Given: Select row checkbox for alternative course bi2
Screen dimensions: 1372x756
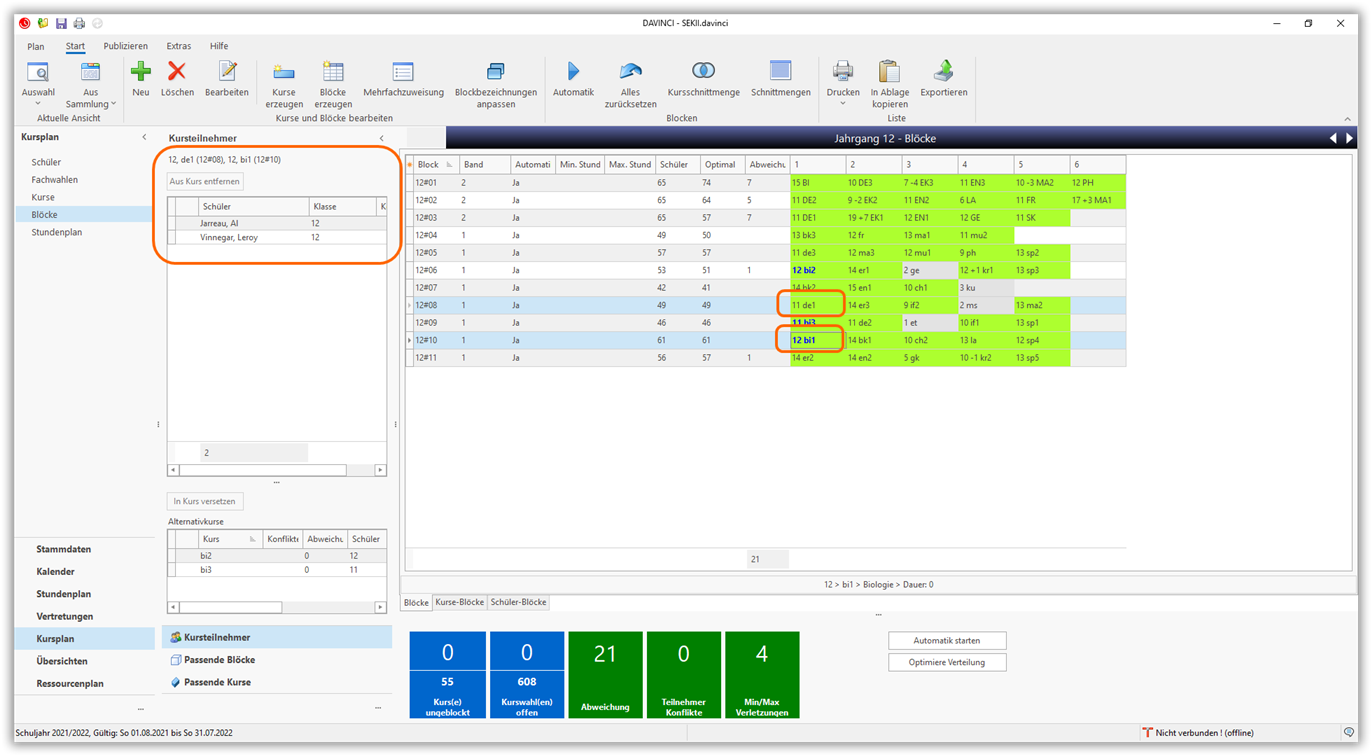Looking at the screenshot, I should 172,556.
